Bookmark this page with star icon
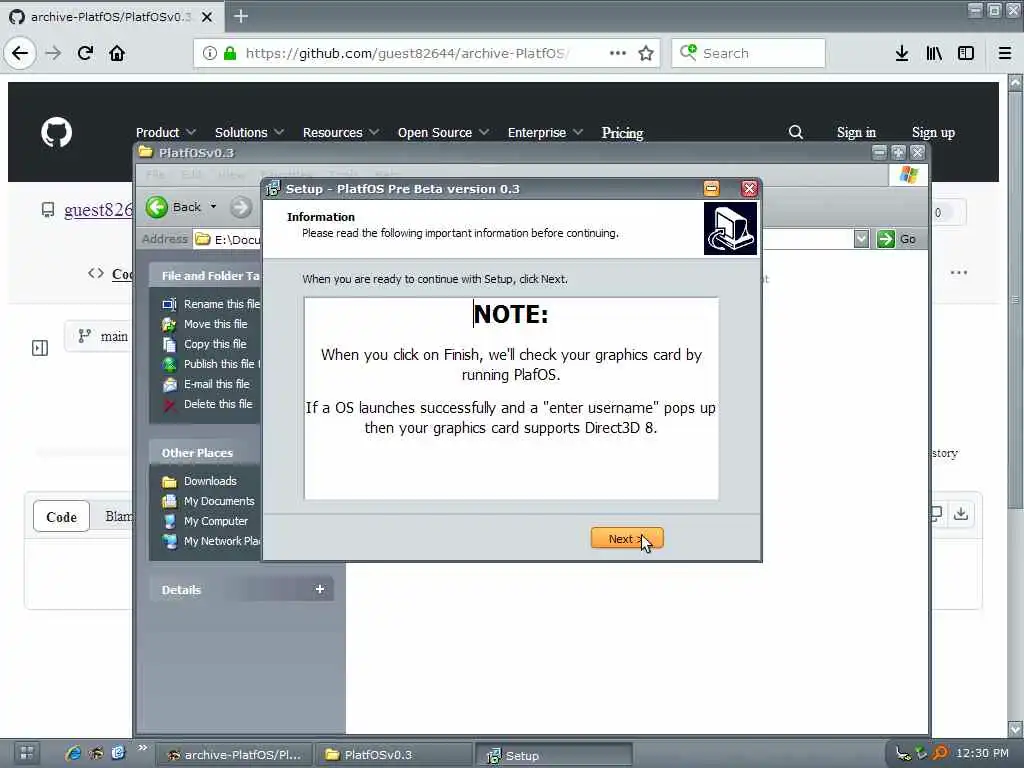Screen dimensions: 1024x768 (646, 53)
